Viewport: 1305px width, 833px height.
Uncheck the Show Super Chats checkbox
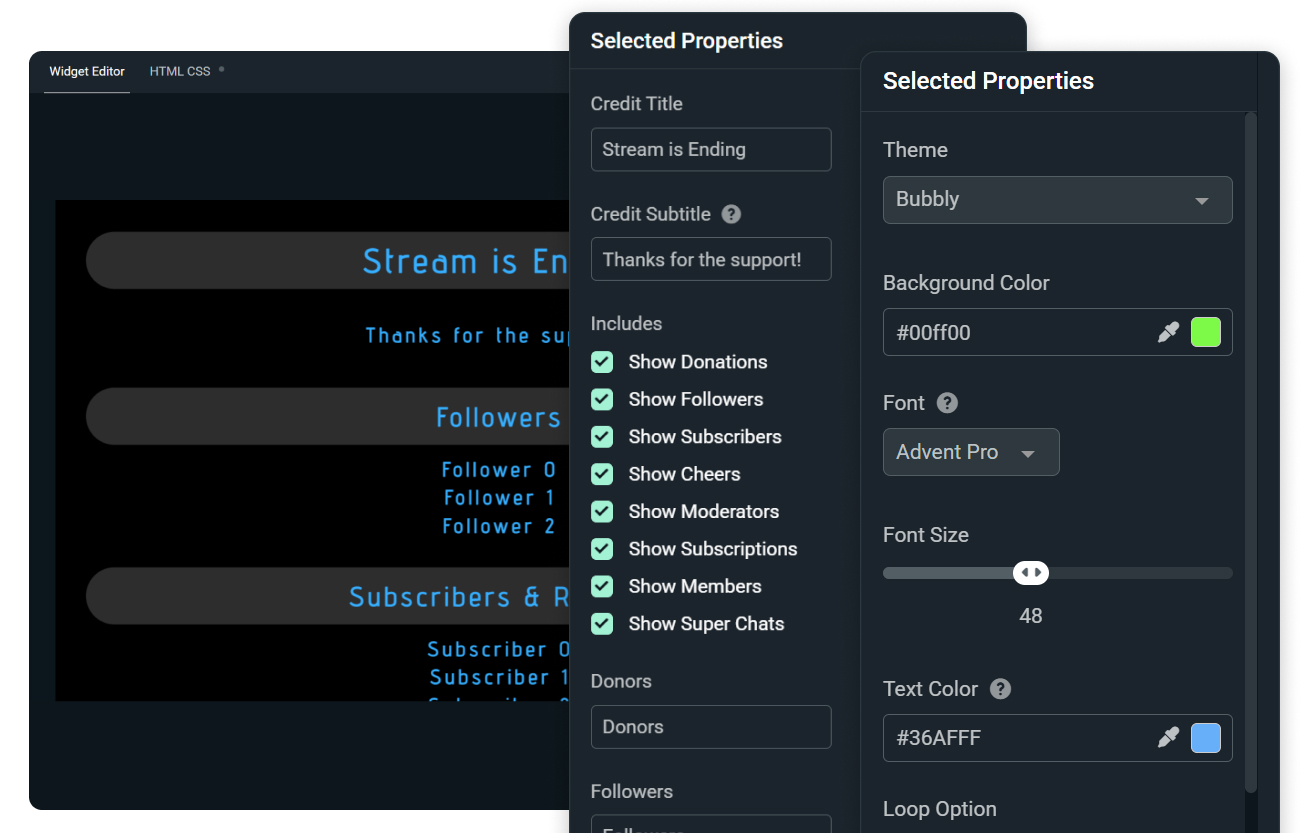[602, 624]
